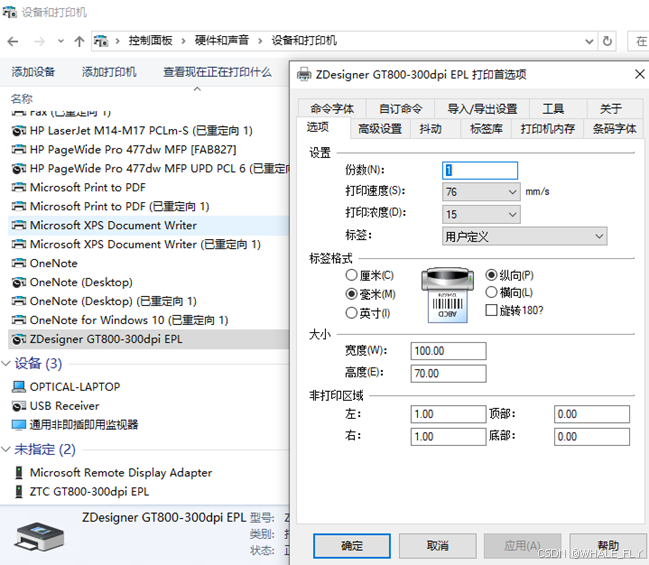This screenshot has width=649, height=565.
Task: Click the 名称 column sort arrow
Action: (x=197, y=89)
